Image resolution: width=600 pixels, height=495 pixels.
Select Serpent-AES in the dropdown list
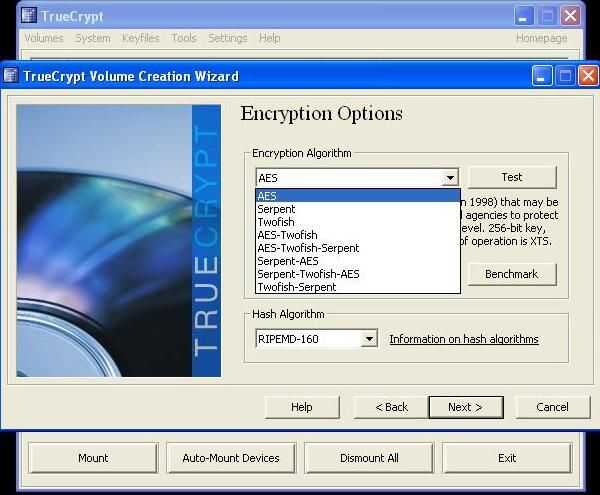tap(357, 261)
